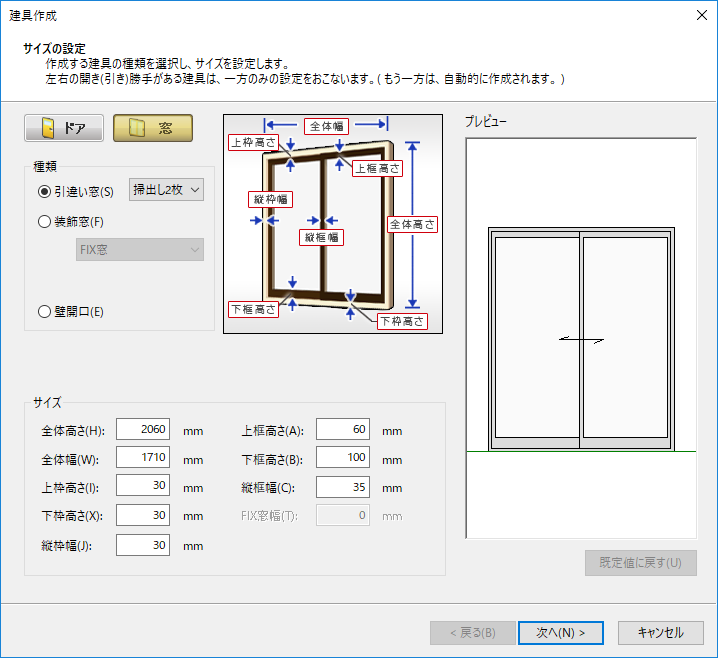Click the 全体高さ label in diagram
Viewport: 718px width, 658px height.
pos(412,224)
